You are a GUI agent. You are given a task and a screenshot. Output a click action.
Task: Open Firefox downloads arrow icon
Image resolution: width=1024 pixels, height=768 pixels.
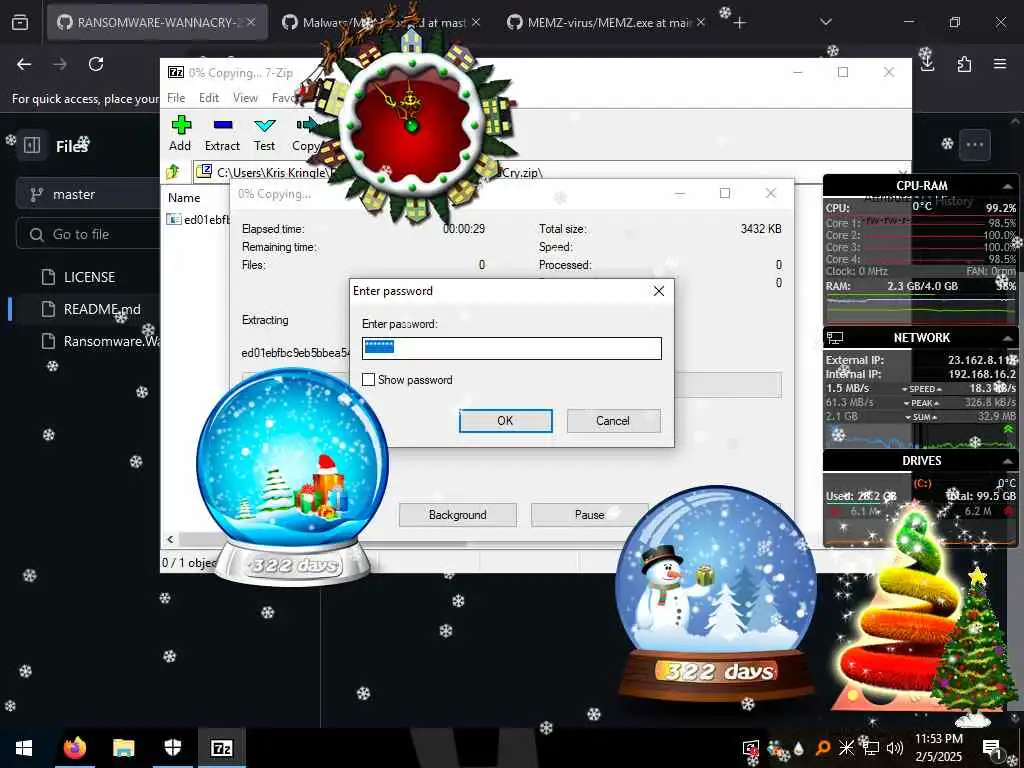(x=927, y=64)
